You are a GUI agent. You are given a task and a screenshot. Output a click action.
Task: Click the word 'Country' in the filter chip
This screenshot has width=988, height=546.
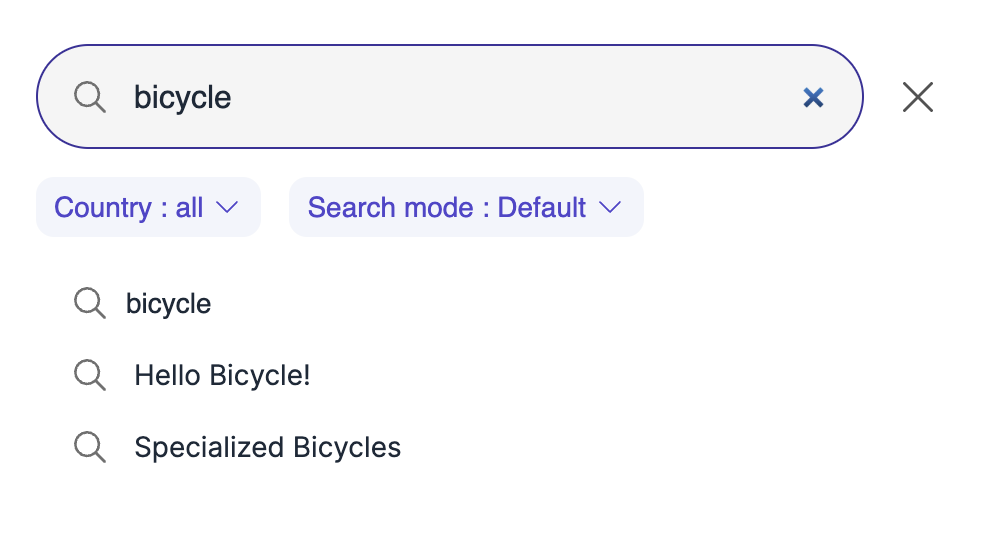103,207
